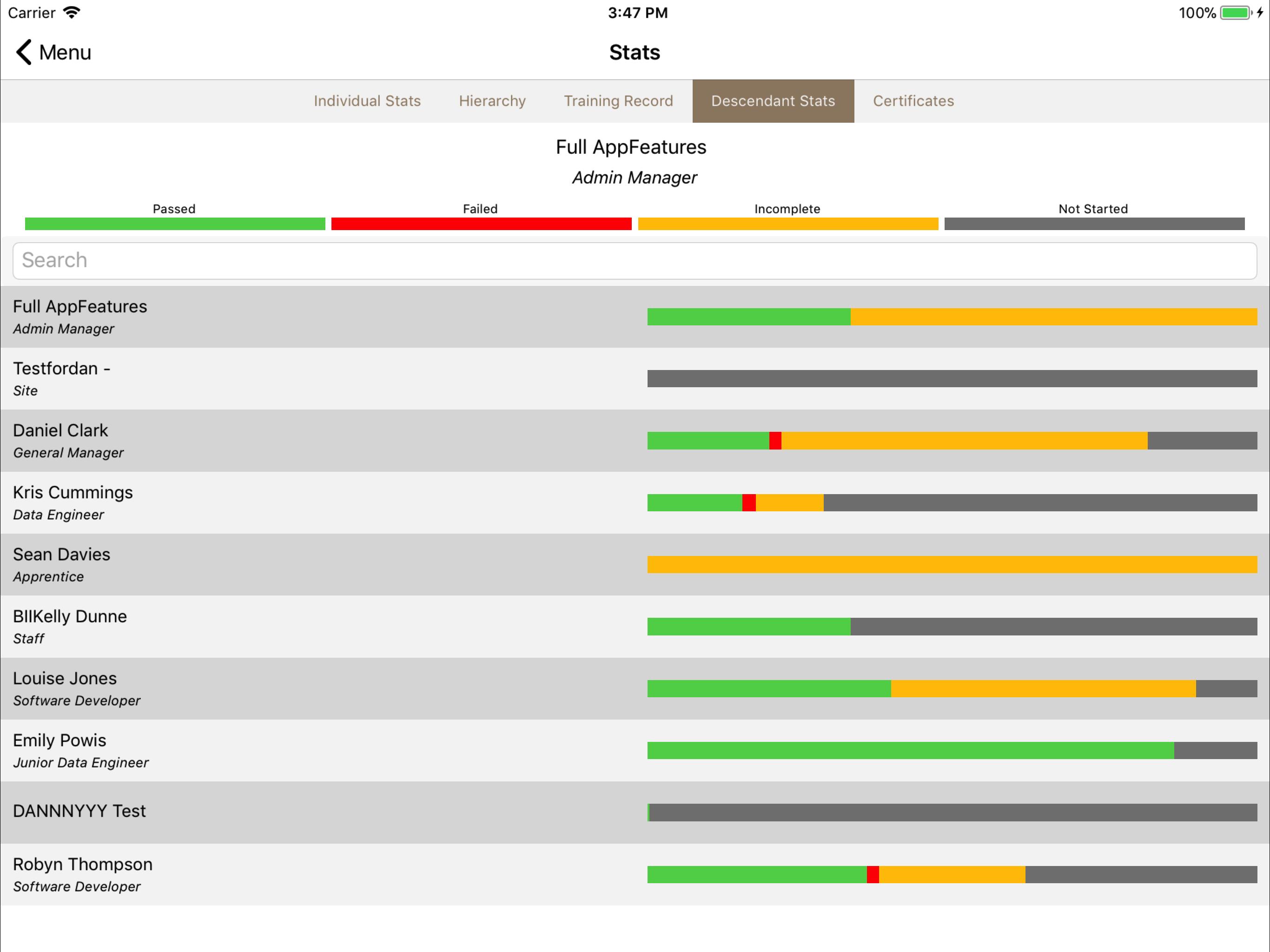1270x952 pixels.
Task: Select the Testfordan Site row
Action: tap(635, 379)
